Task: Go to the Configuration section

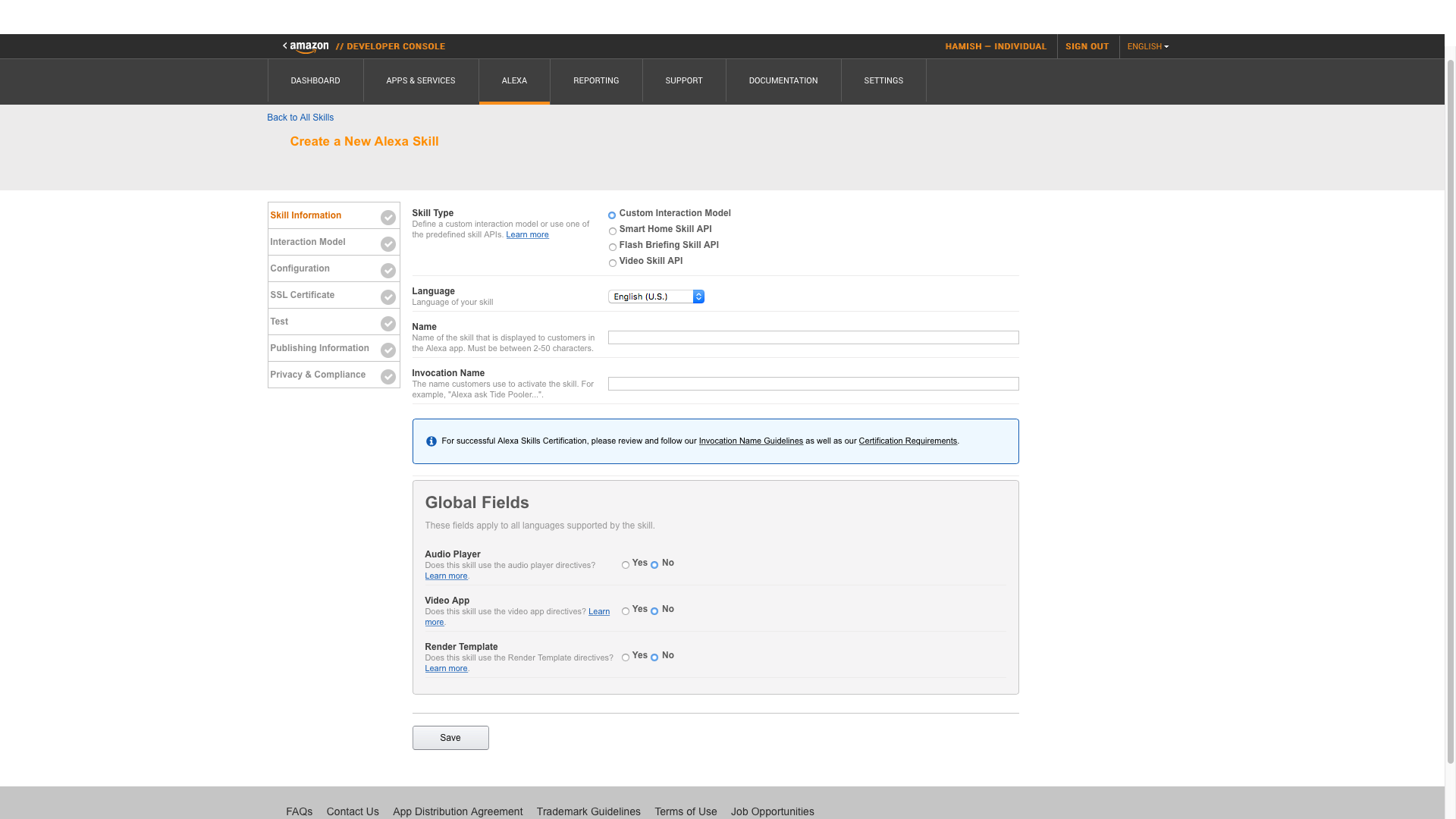Action: tap(334, 268)
